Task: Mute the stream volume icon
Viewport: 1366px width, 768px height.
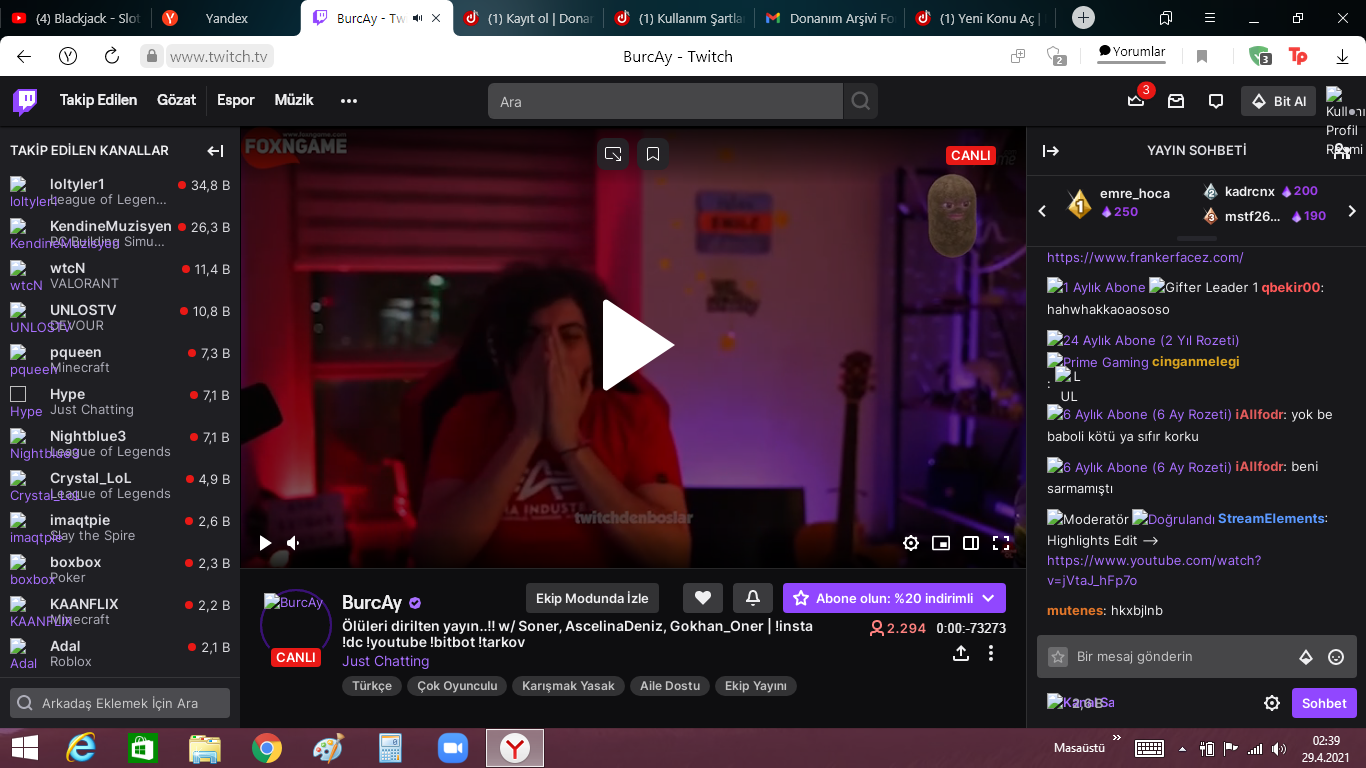Action: point(294,543)
